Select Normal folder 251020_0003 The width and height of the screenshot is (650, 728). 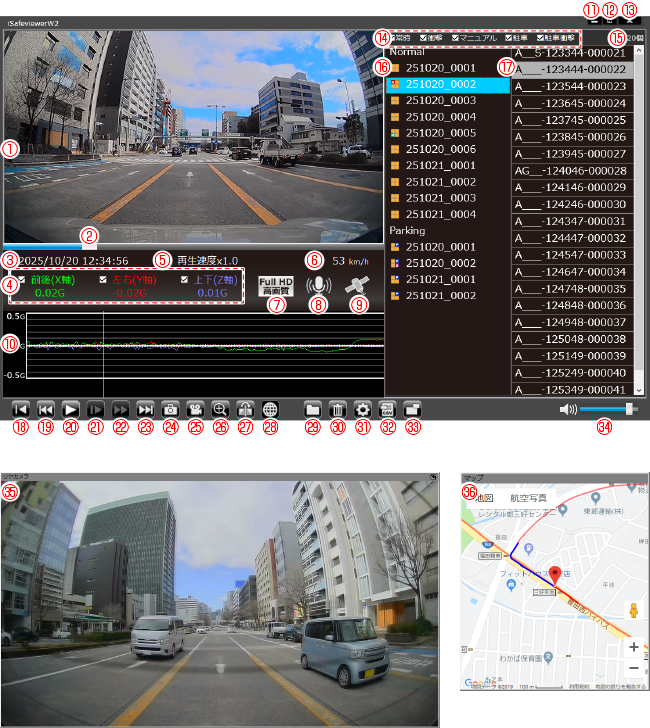pyautogui.click(x=441, y=100)
